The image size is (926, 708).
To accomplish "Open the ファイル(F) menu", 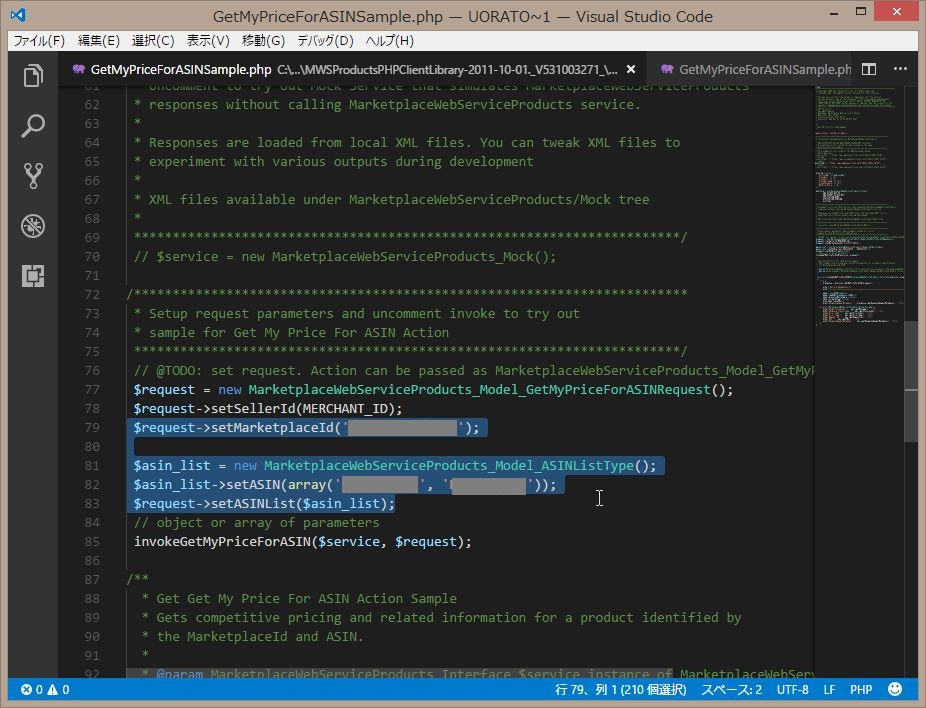I will pyautogui.click(x=39, y=41).
